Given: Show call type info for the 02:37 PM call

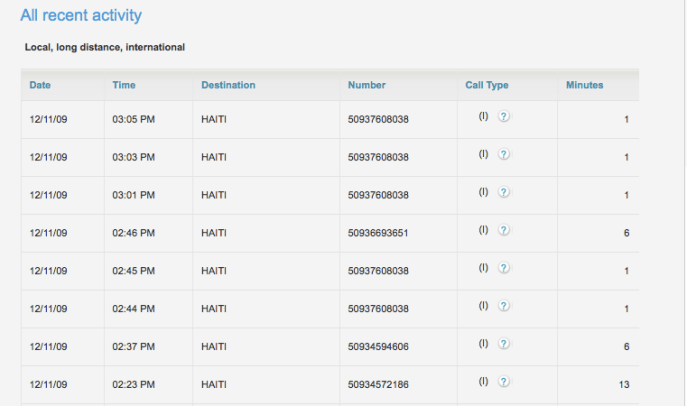Looking at the screenshot, I should pyautogui.click(x=504, y=344).
